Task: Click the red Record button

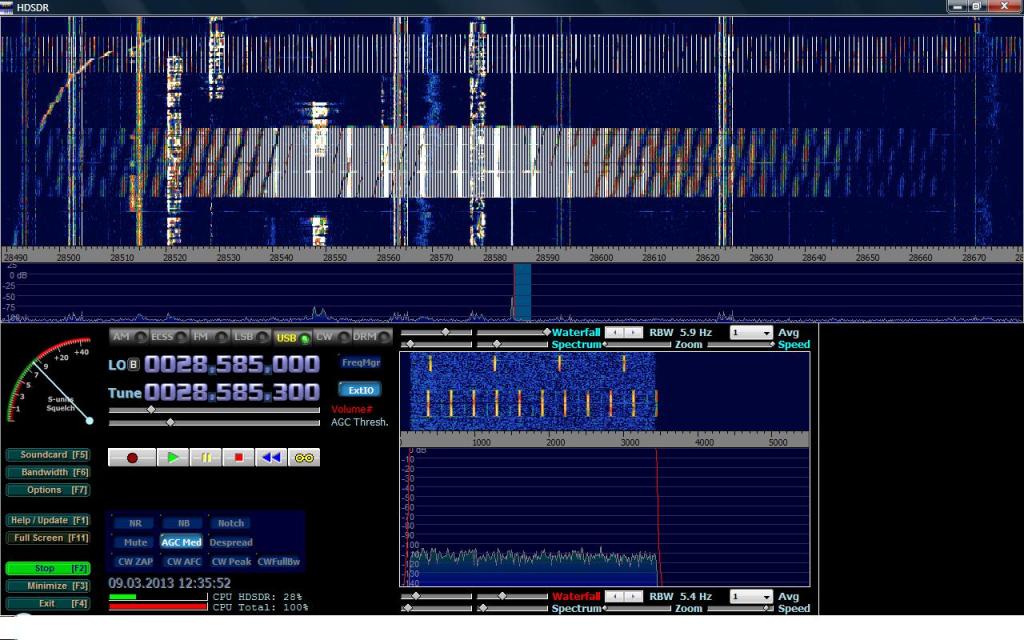Action: (131, 457)
